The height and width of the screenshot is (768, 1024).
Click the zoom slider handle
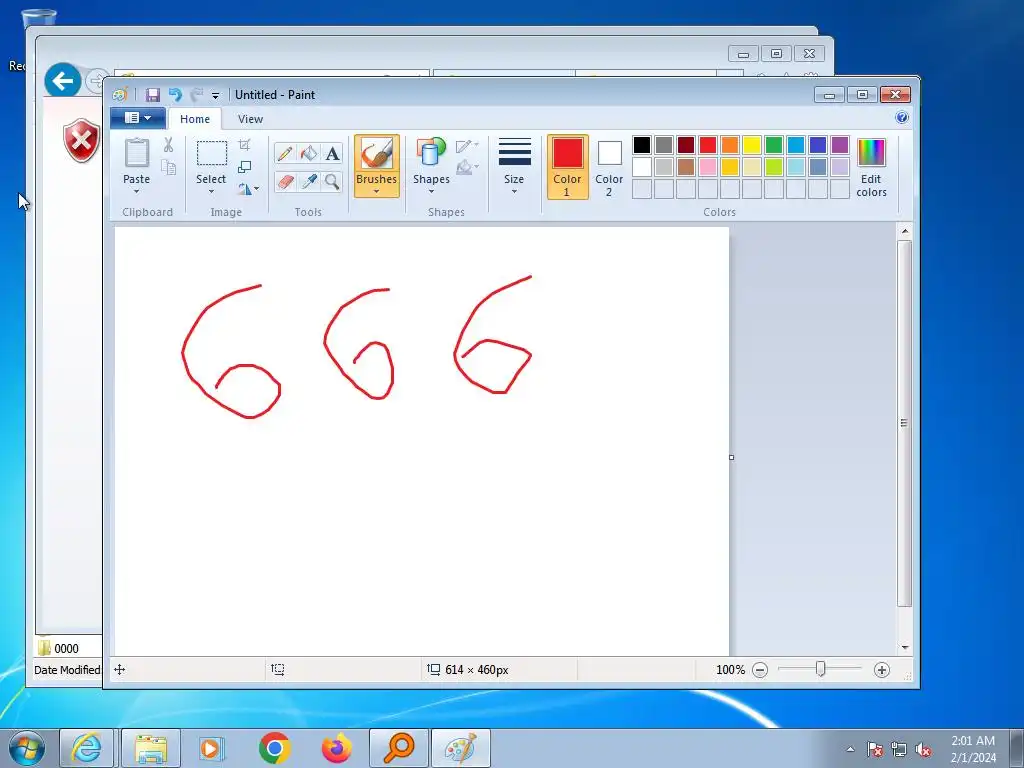pyautogui.click(x=820, y=669)
